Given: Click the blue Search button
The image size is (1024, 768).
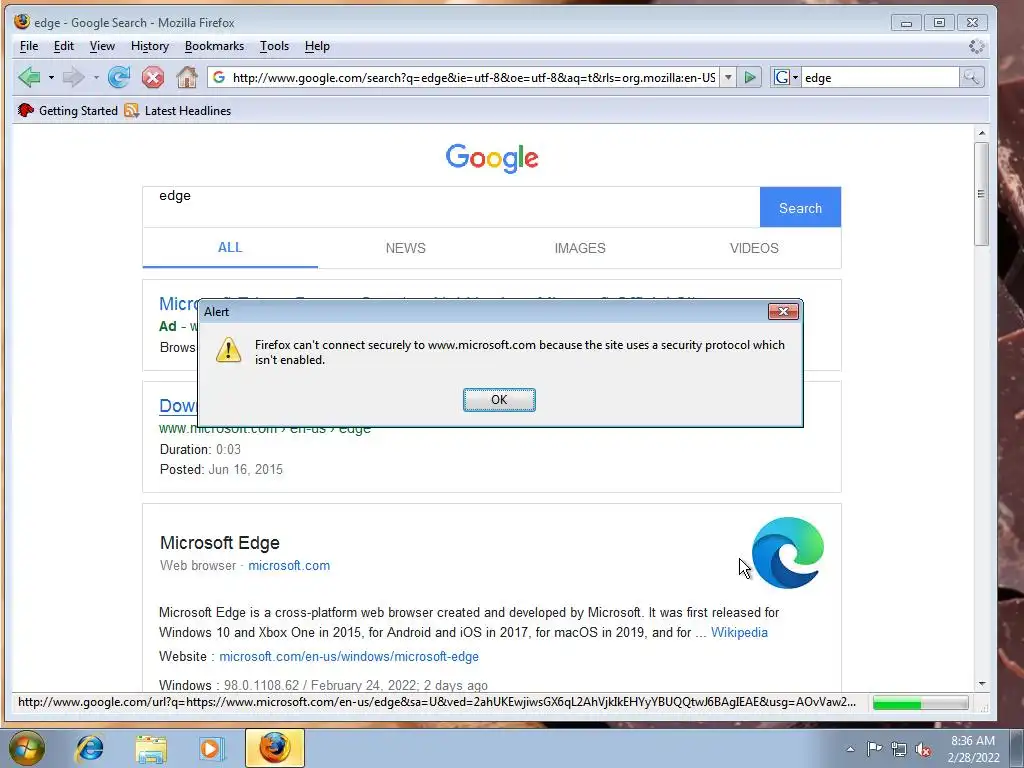Looking at the screenshot, I should coord(800,208).
